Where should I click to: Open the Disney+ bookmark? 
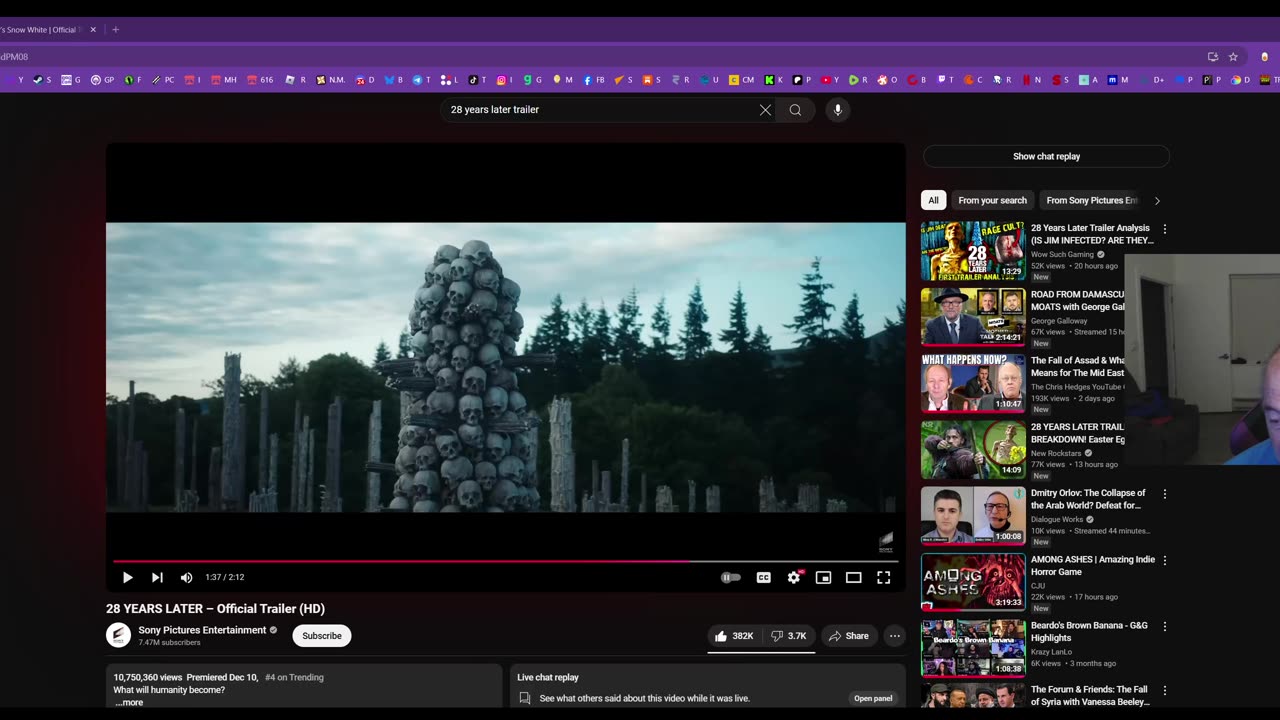tap(1153, 80)
